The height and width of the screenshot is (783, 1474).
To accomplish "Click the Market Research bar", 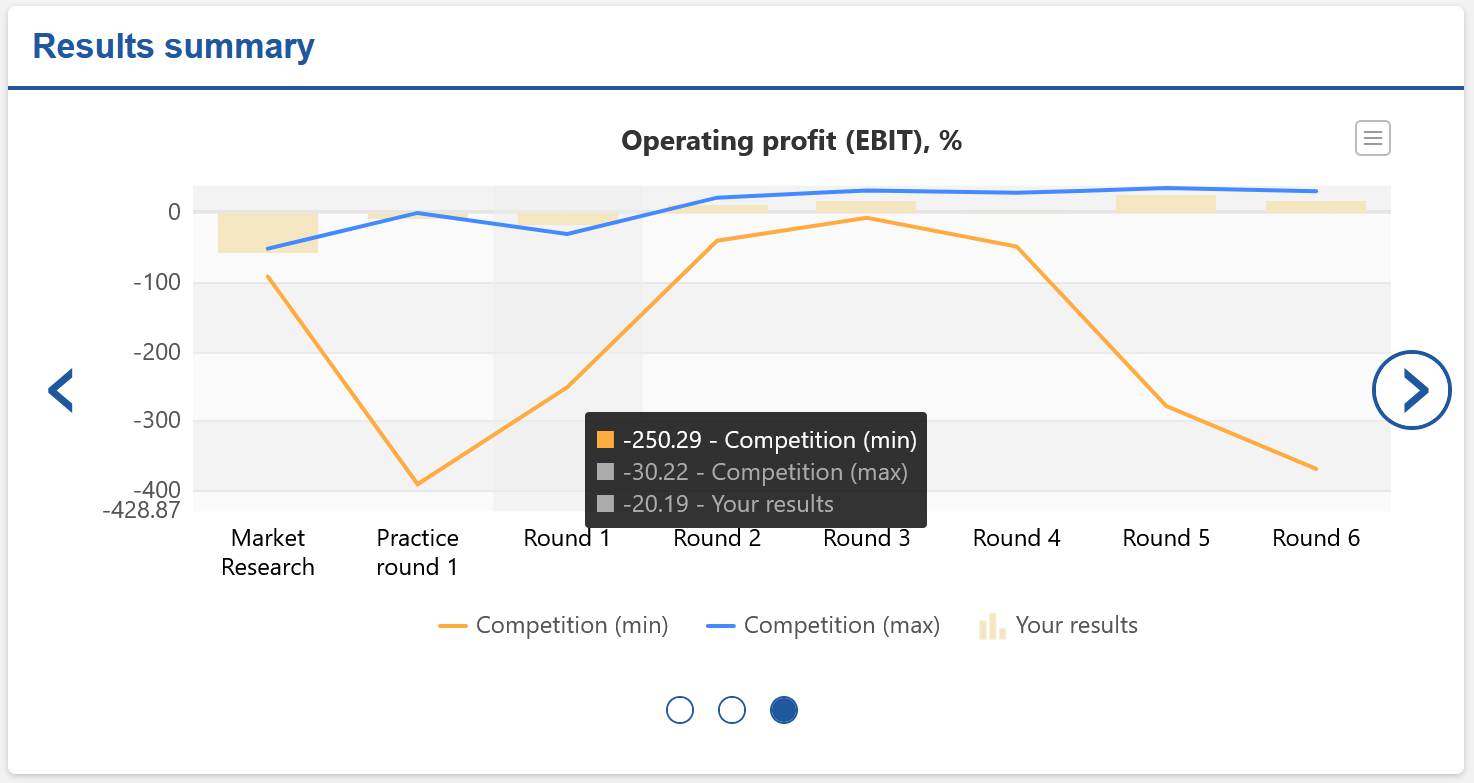I will coord(268,232).
